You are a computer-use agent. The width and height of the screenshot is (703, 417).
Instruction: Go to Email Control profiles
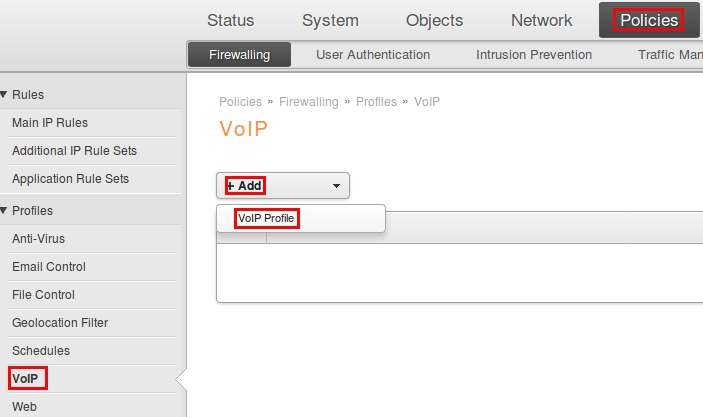tap(49, 267)
